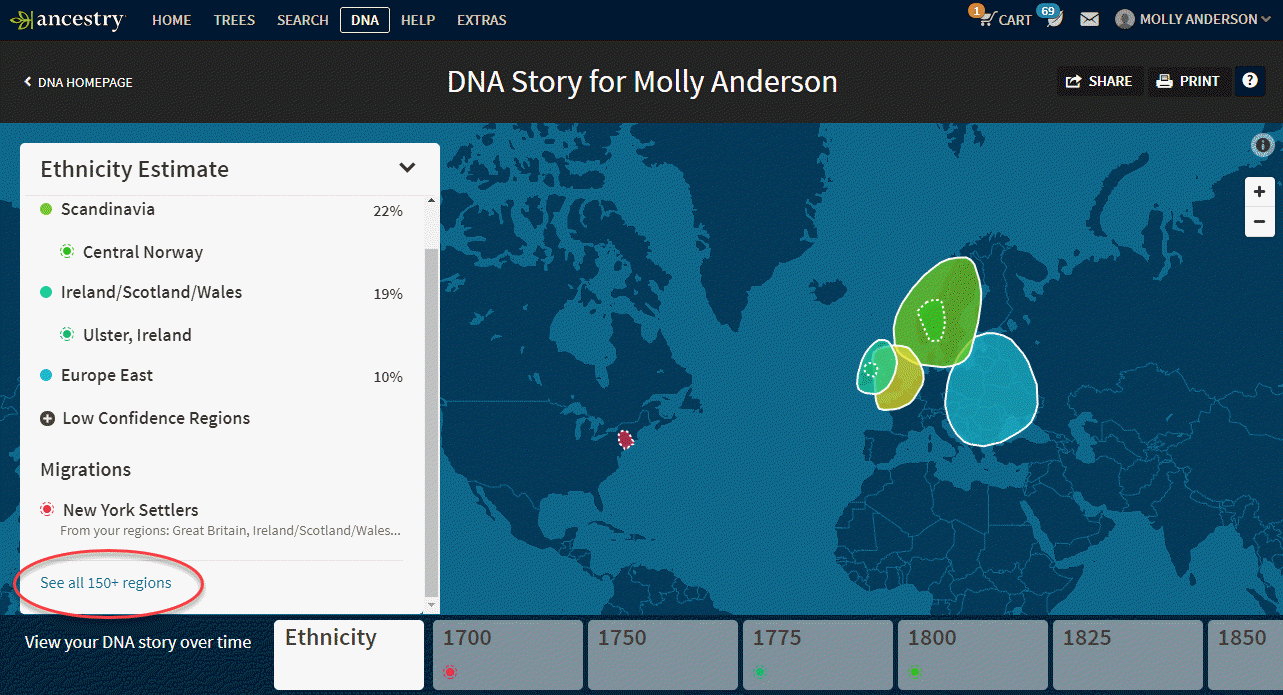Toggle the Scandinavia region marker dot

point(45,208)
